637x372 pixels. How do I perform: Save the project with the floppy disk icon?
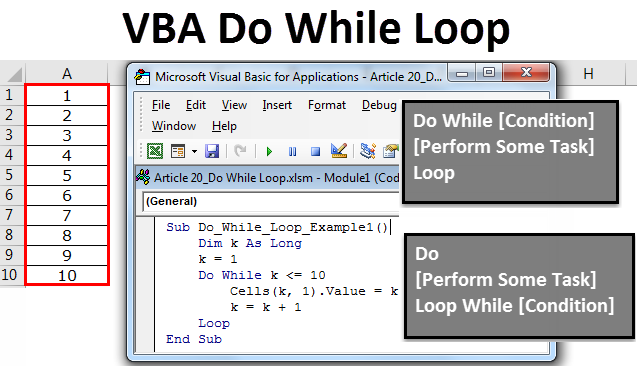[x=212, y=151]
